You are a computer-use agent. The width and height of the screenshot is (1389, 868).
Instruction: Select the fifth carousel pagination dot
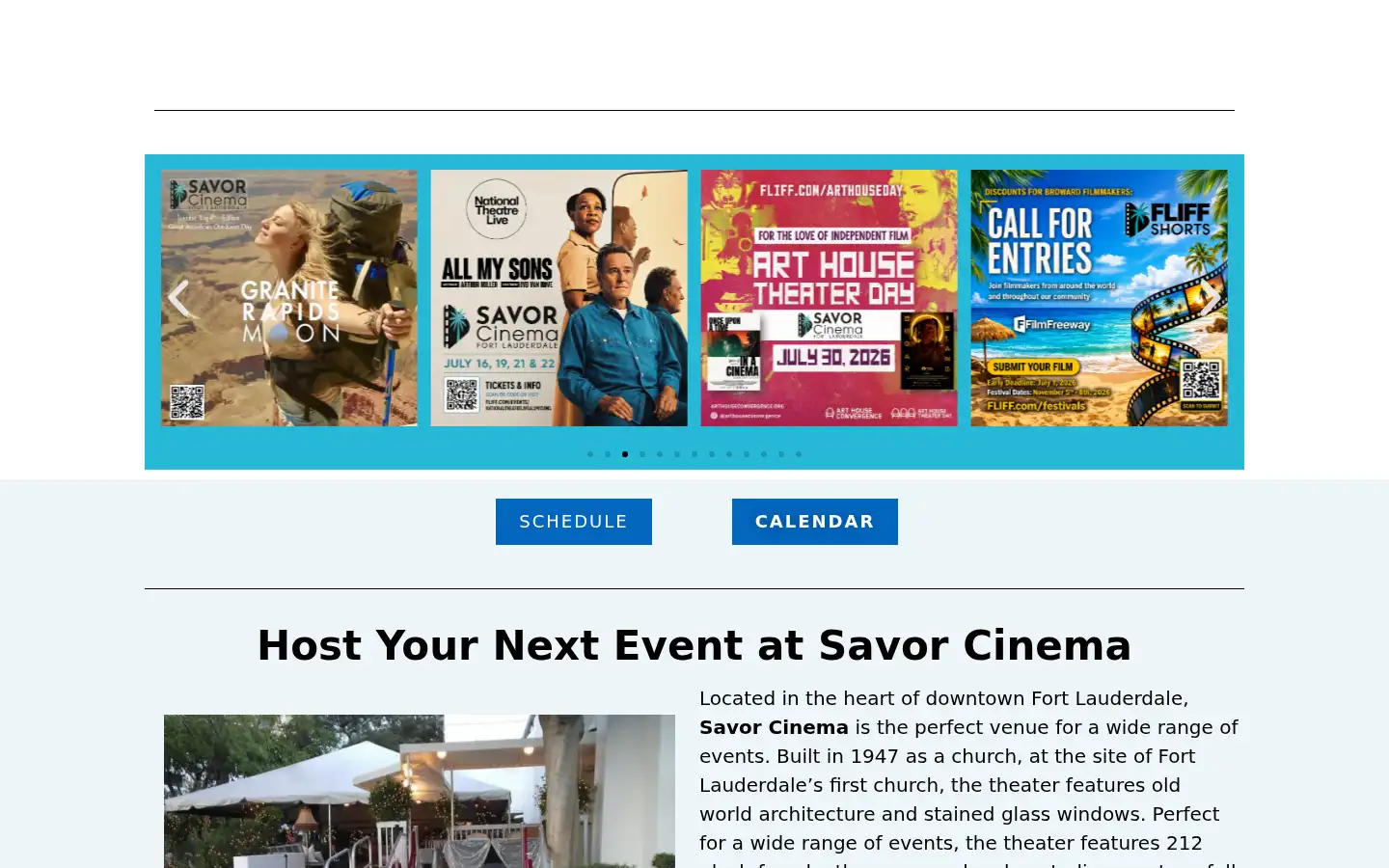click(x=660, y=454)
